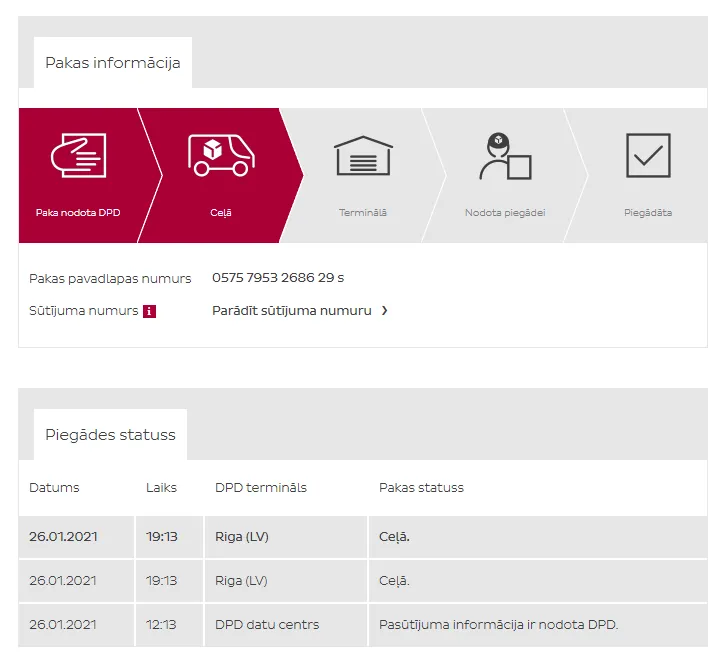The image size is (723, 659).
Task: Click the DPD termināls column header
Action: [261, 487]
